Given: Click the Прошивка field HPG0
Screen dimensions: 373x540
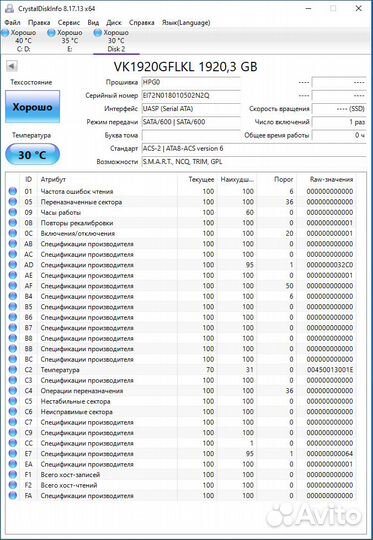Looking at the screenshot, I should click(191, 83).
